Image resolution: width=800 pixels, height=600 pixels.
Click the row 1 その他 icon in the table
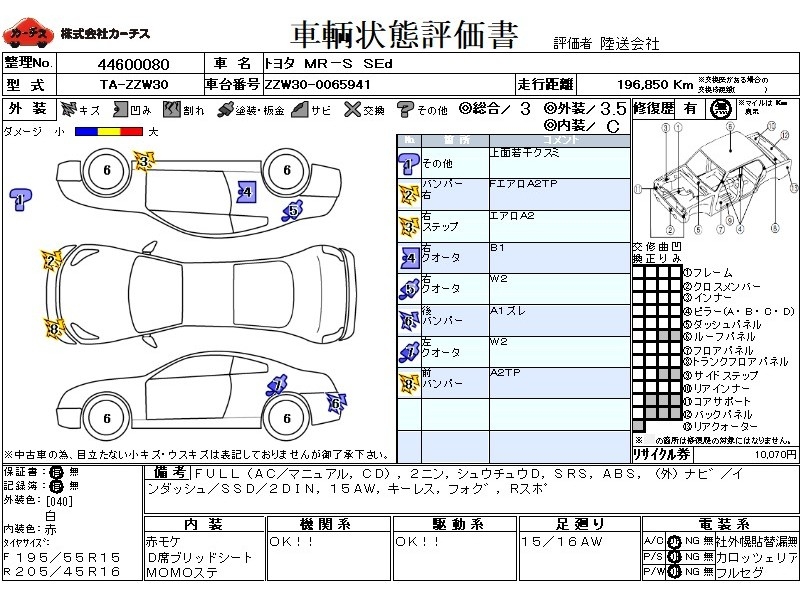[409, 164]
